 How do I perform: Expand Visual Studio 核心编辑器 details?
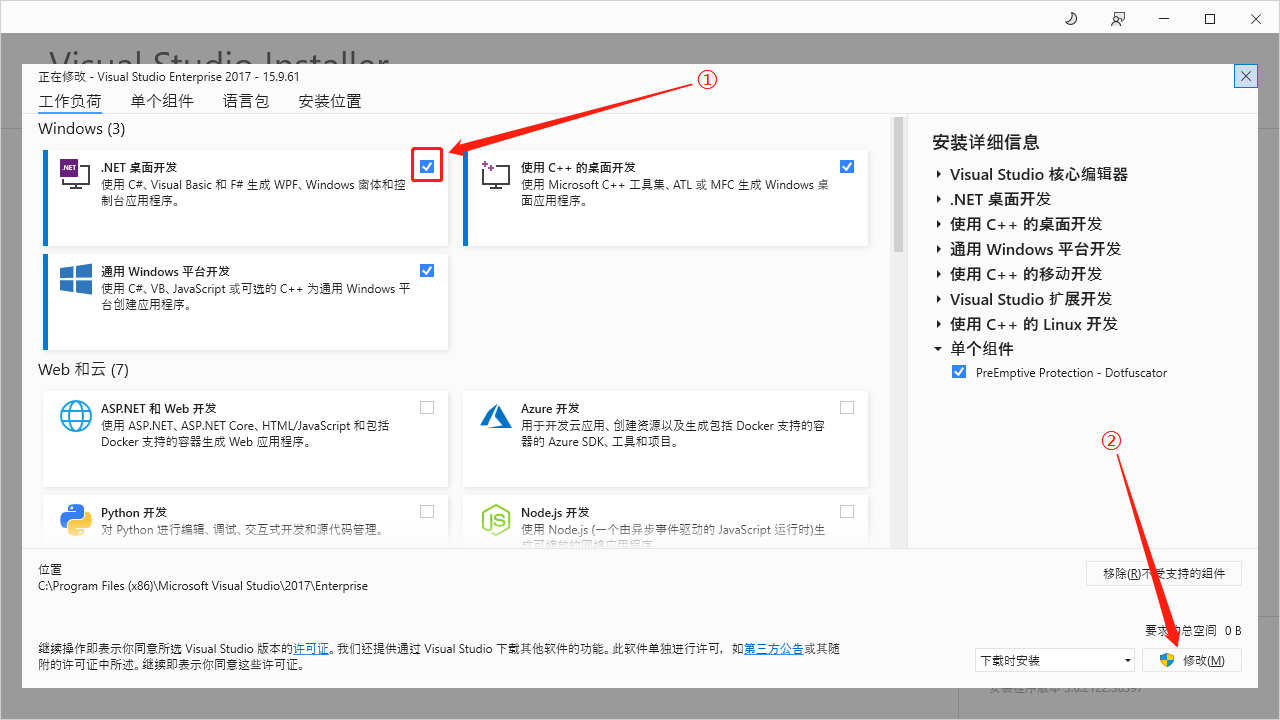click(x=939, y=175)
